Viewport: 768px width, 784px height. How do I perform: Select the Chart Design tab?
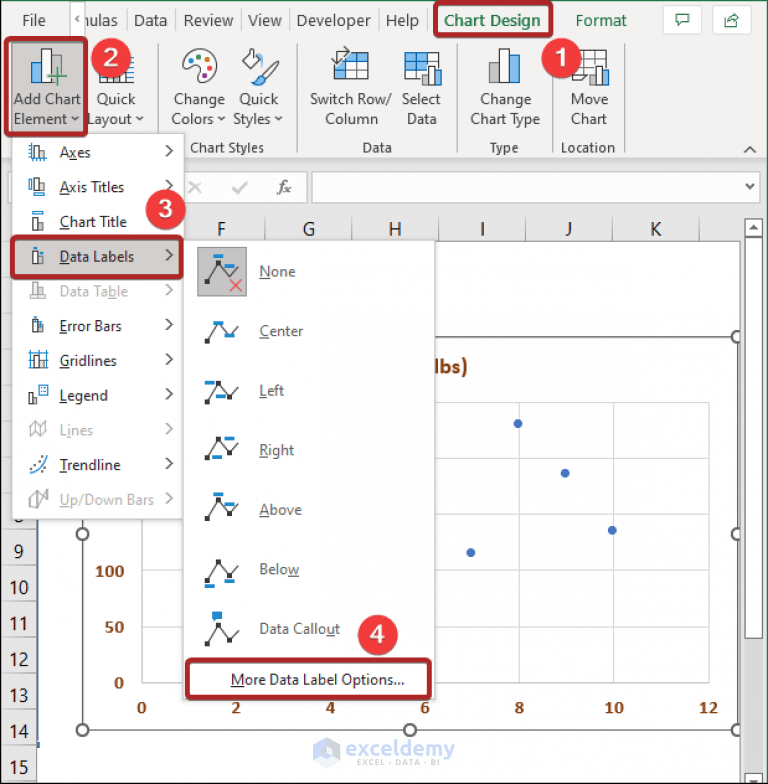(x=492, y=20)
